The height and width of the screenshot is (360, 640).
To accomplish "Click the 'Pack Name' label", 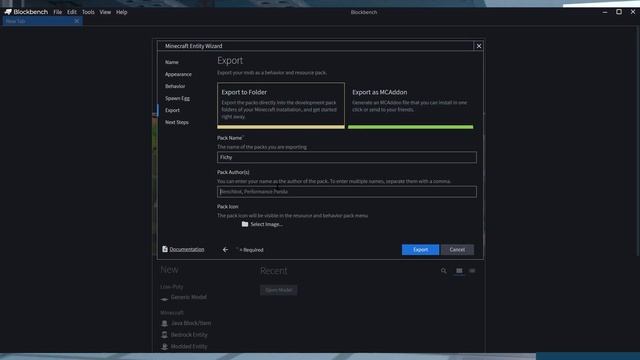I will (230, 138).
